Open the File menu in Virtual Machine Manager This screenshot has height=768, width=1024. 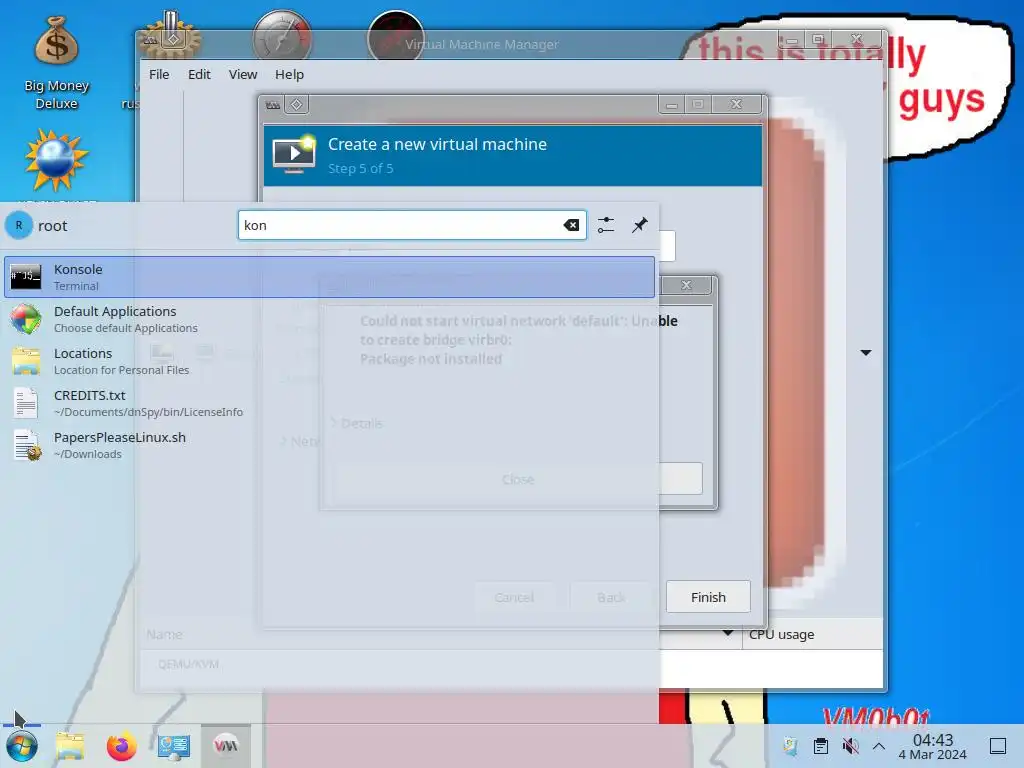(x=159, y=74)
